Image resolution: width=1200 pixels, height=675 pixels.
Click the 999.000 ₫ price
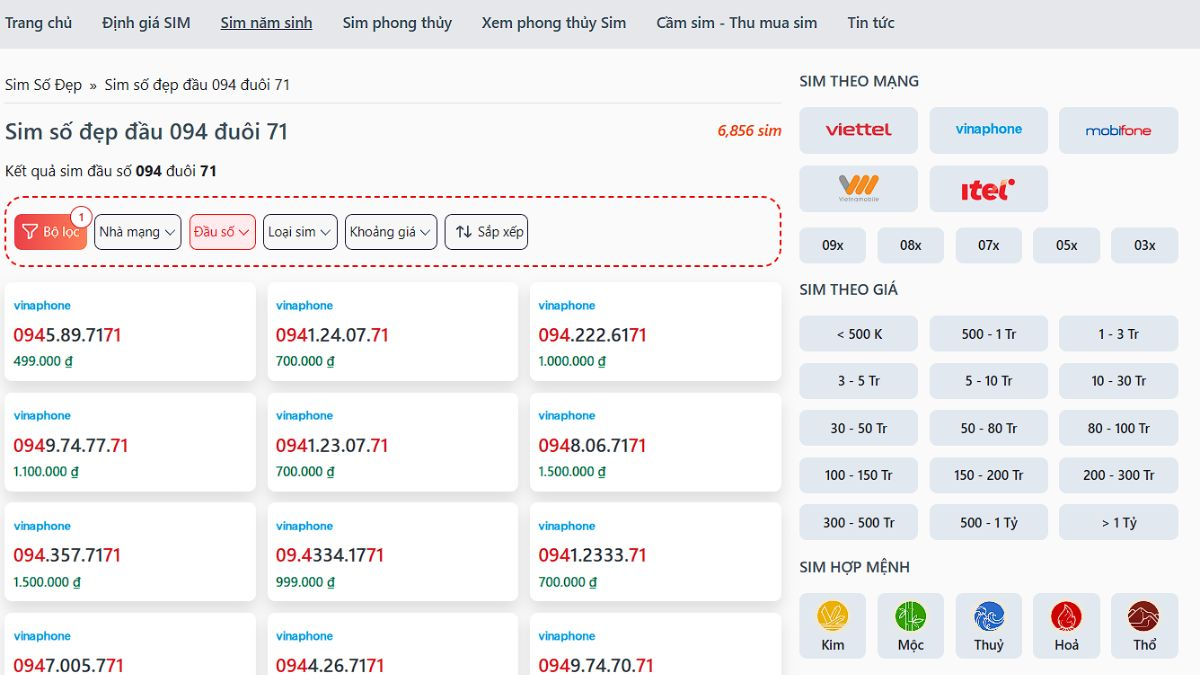306,581
